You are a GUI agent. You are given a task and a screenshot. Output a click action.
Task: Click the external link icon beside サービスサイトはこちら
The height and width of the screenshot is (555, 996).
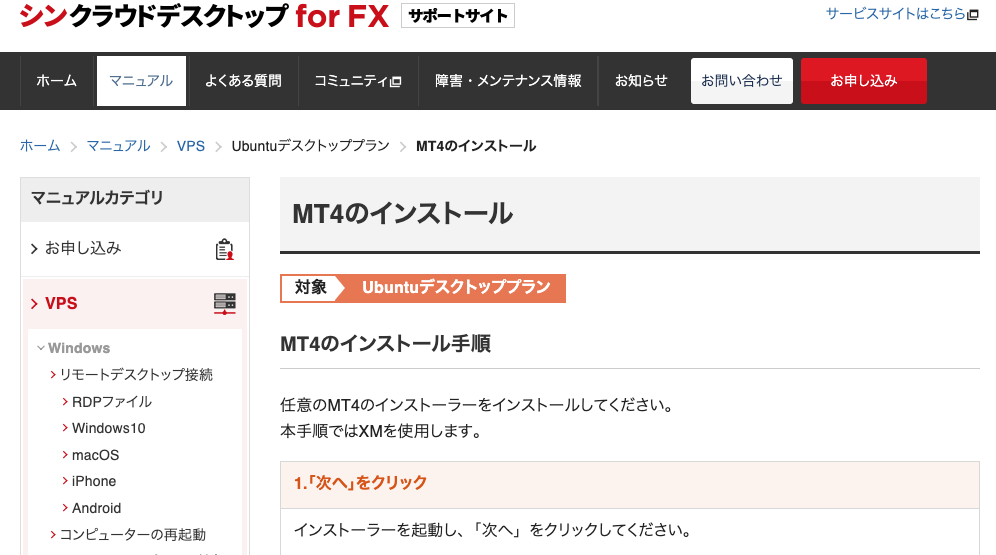[972, 15]
